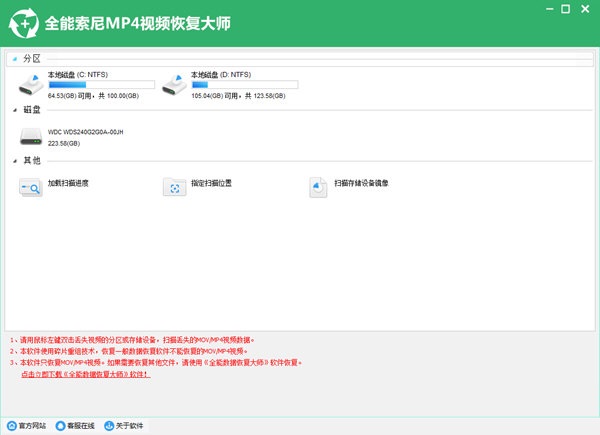Click the app logo in title bar
The image size is (600, 435).
(24, 24)
